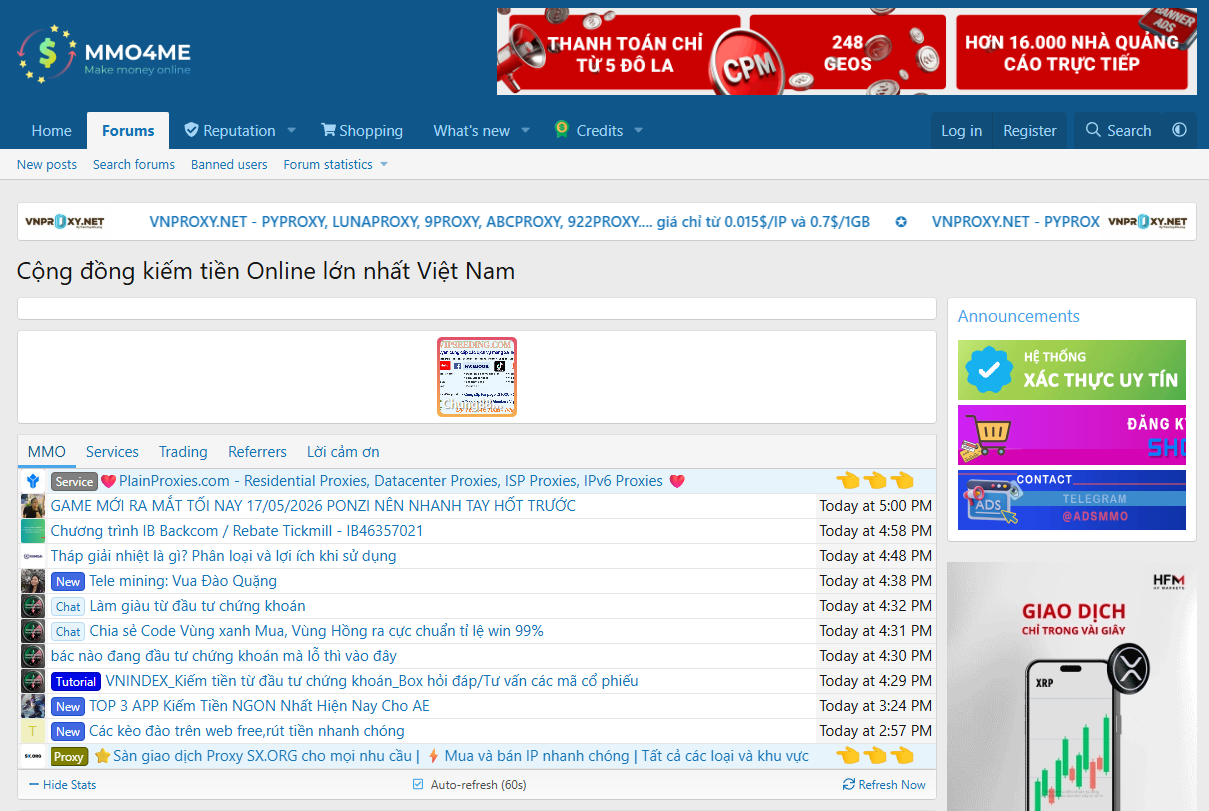Open Credits with medal icon
1209x811 pixels.
tap(589, 130)
